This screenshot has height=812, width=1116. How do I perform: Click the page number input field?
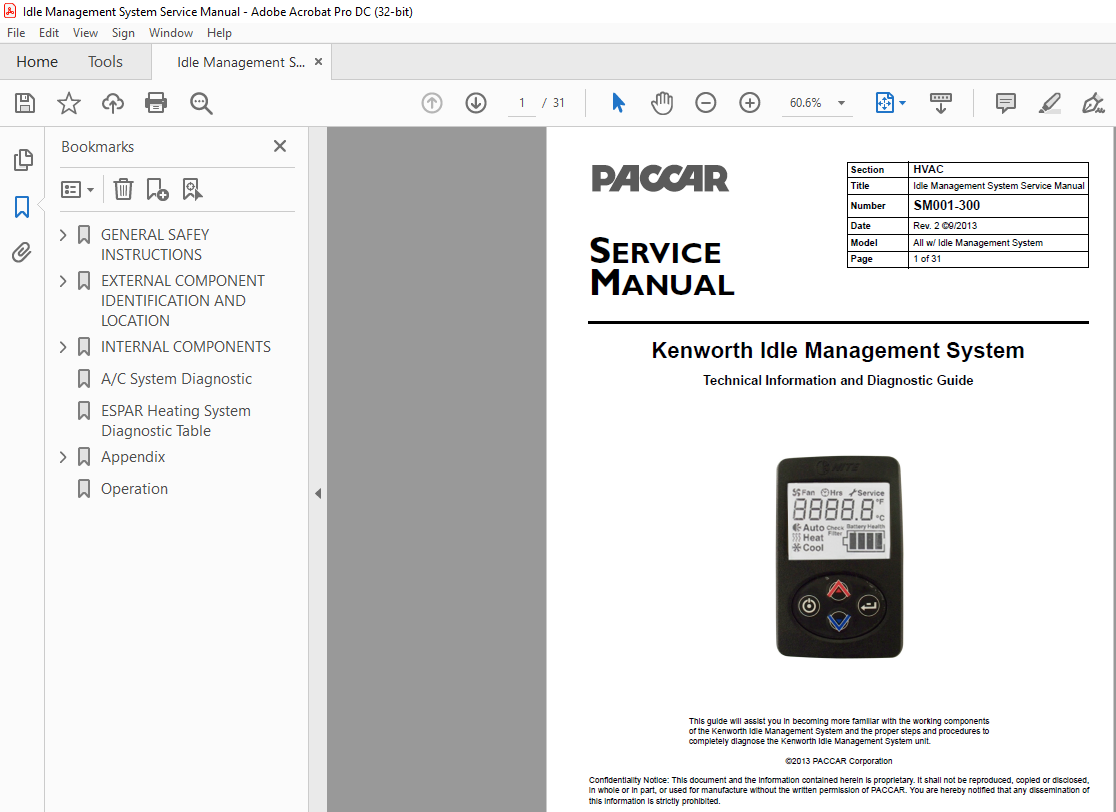pos(522,103)
